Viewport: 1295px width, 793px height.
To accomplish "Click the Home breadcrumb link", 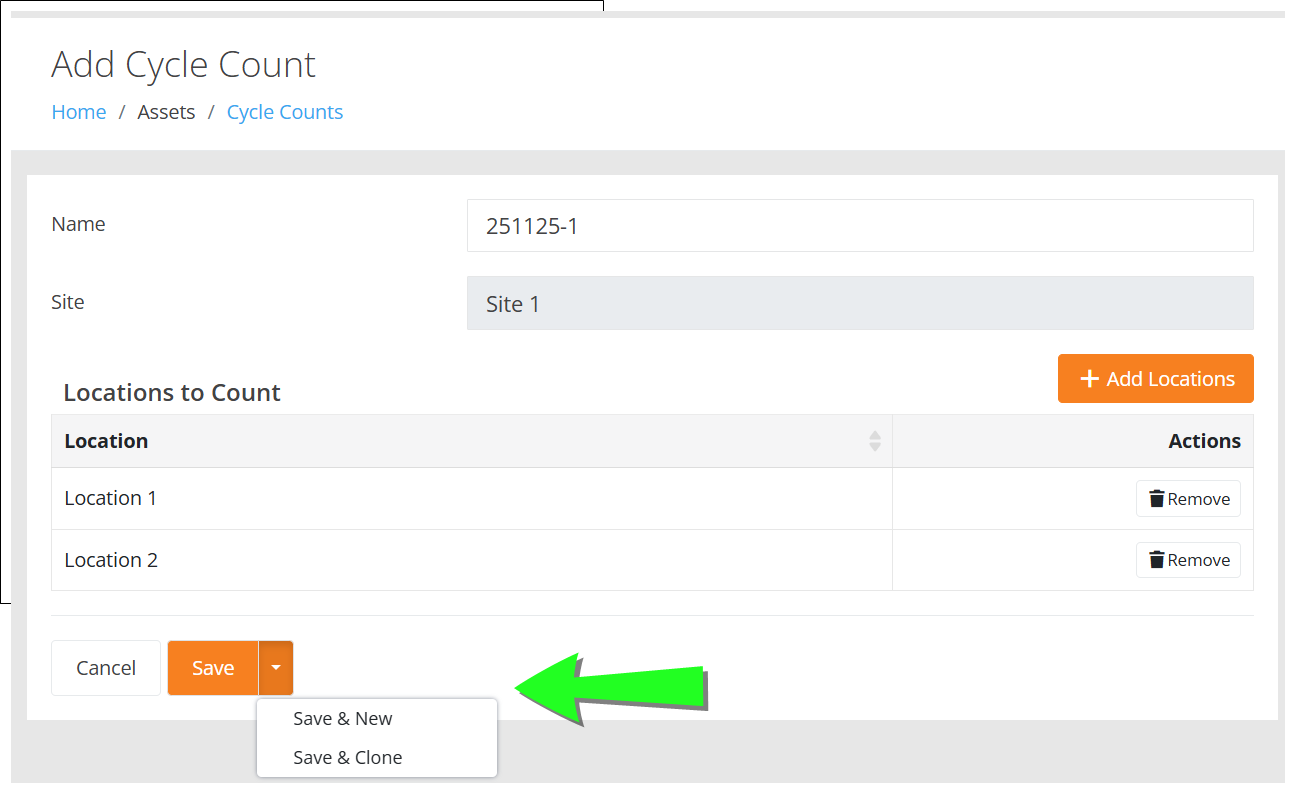I will pyautogui.click(x=79, y=112).
